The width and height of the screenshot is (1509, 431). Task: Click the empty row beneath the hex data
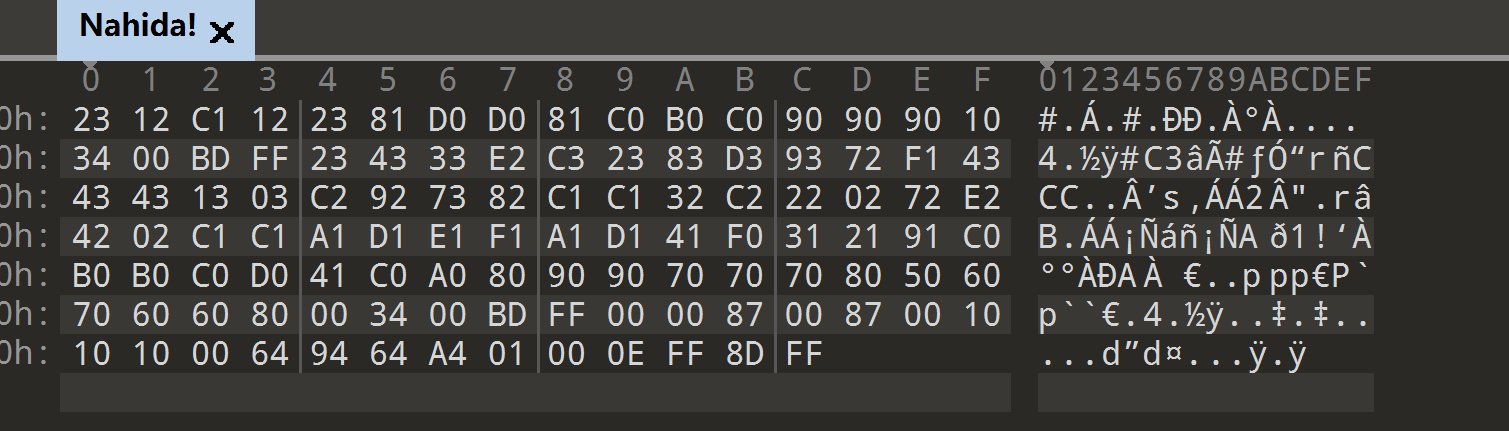pyautogui.click(x=535, y=392)
